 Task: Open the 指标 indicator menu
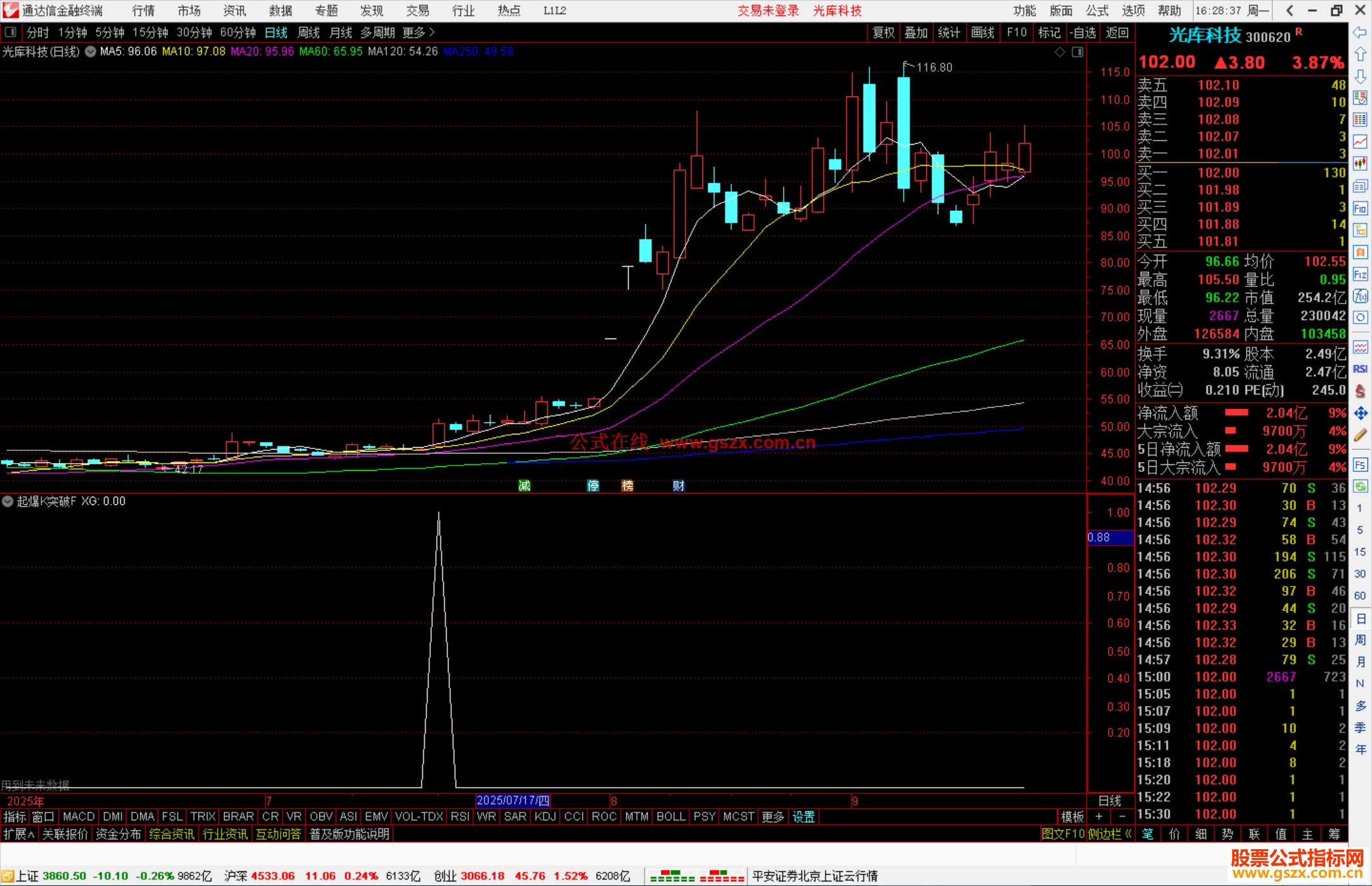(15, 817)
